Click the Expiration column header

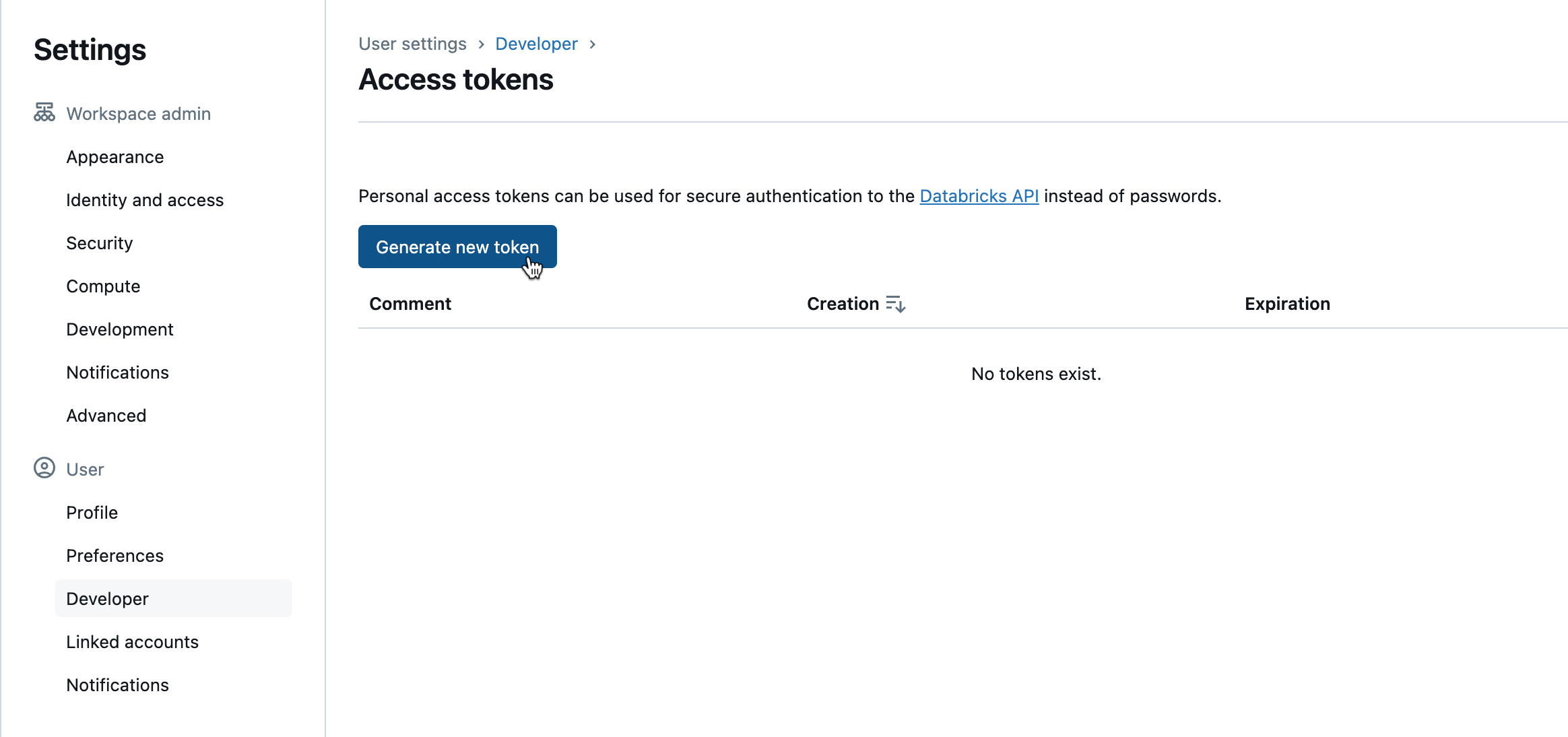1286,304
